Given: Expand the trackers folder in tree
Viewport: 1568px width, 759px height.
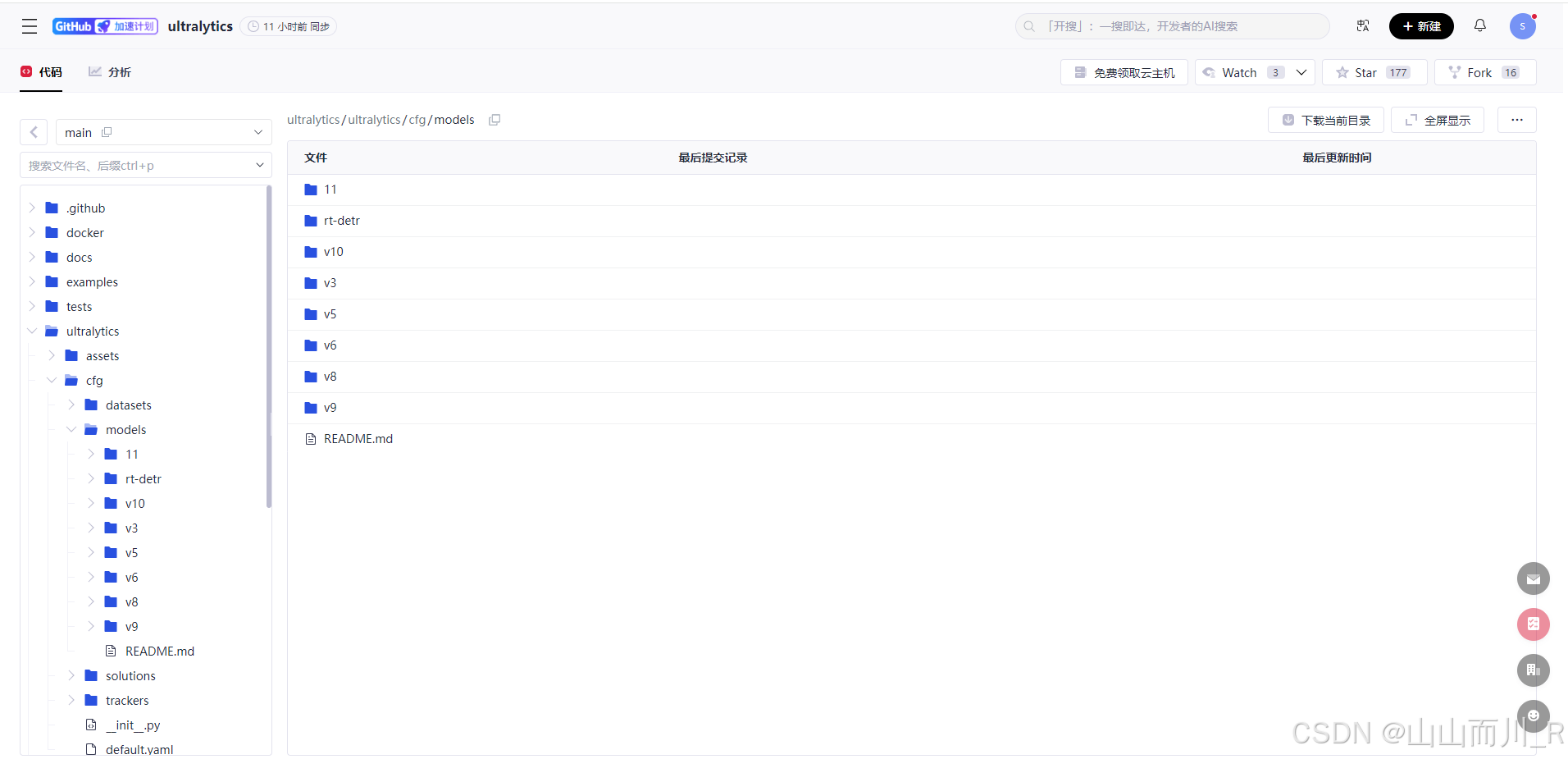Looking at the screenshot, I should 71,700.
